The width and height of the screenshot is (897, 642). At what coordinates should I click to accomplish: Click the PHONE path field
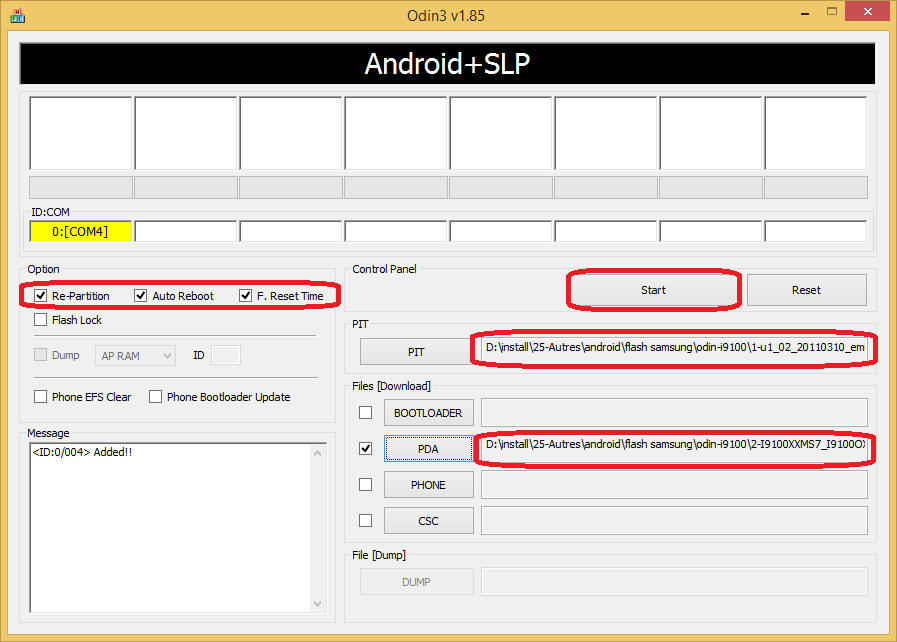674,485
